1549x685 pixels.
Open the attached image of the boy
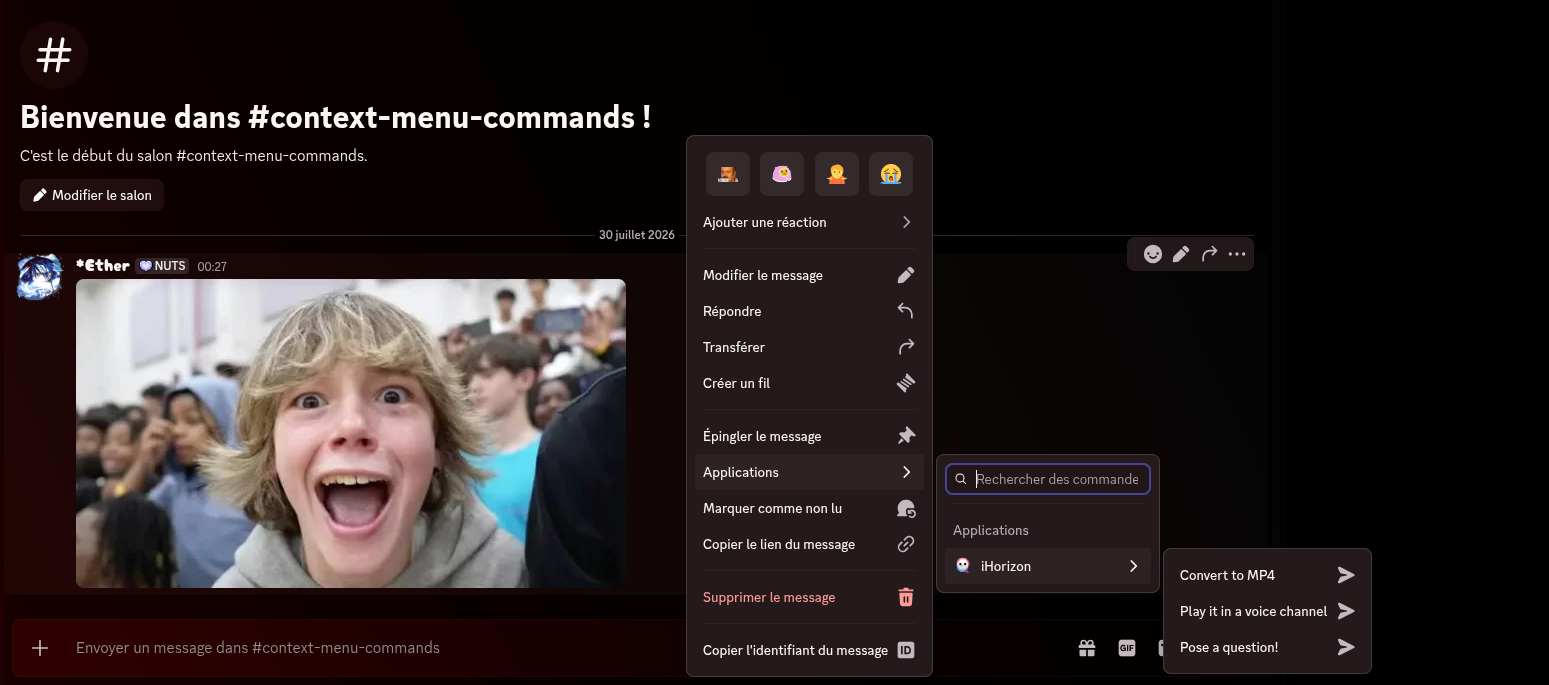tap(351, 433)
